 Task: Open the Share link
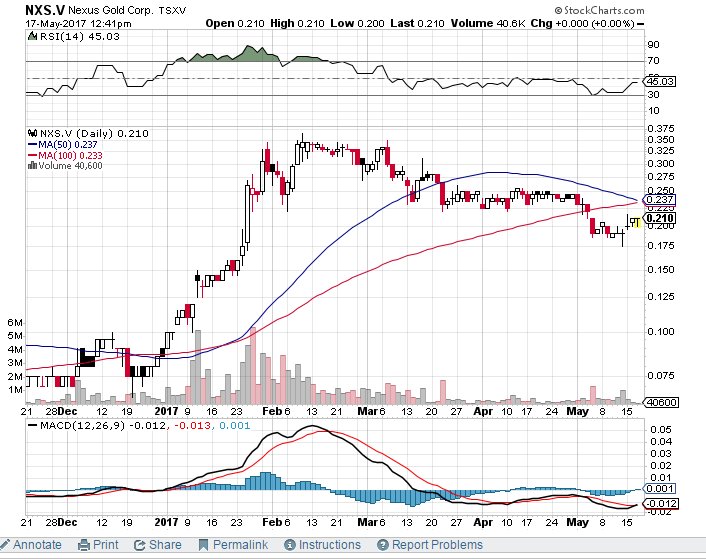(x=165, y=545)
